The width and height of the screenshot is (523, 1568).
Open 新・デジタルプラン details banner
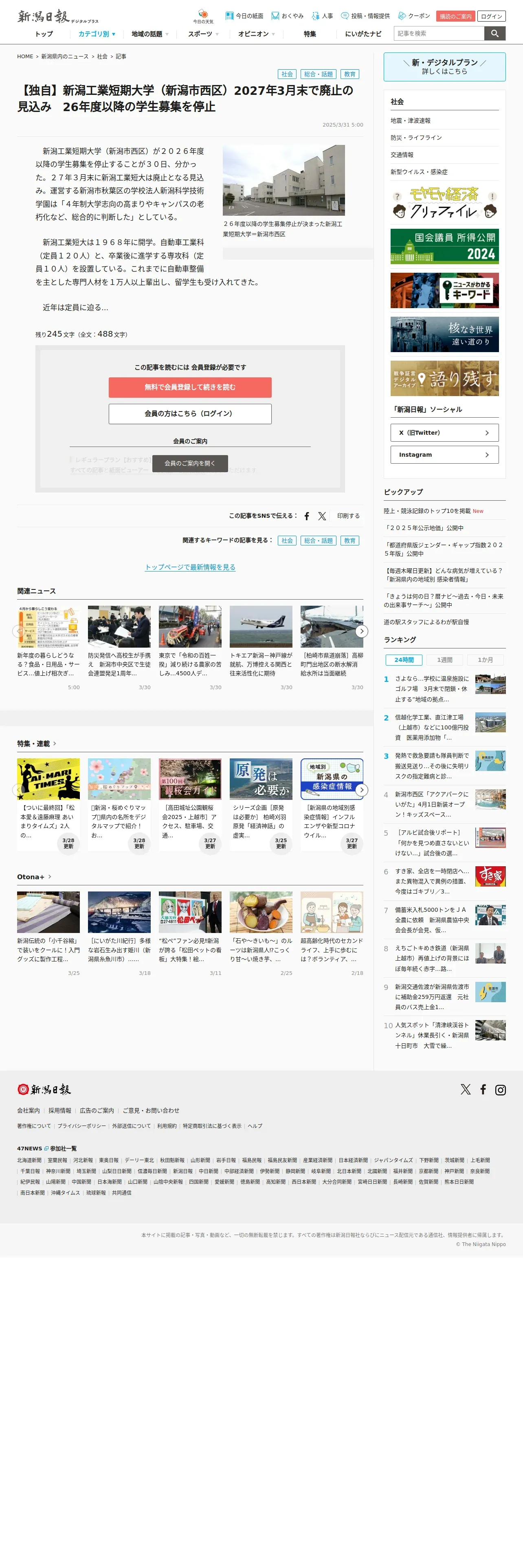444,67
